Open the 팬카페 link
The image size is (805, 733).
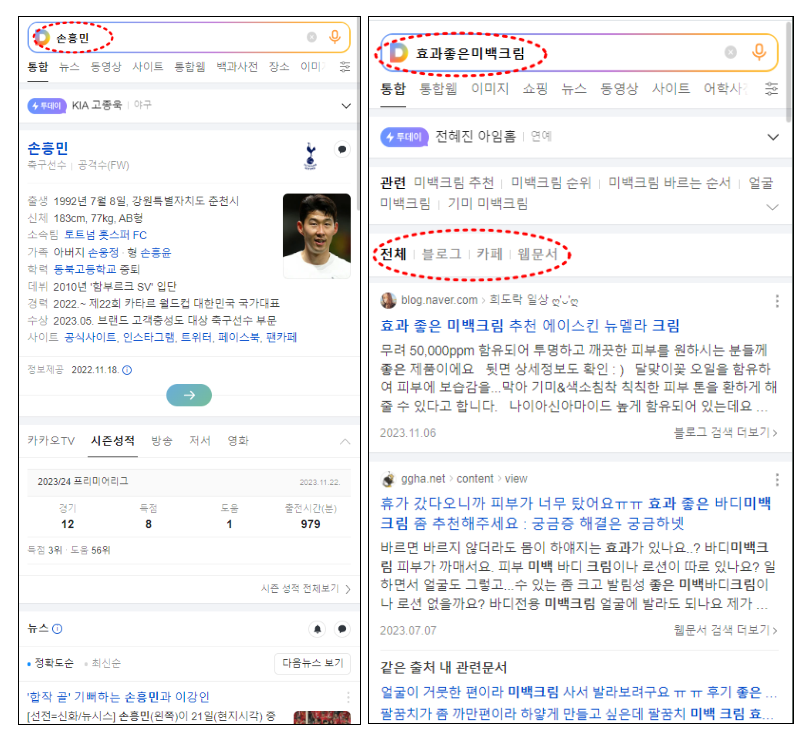pos(281,337)
